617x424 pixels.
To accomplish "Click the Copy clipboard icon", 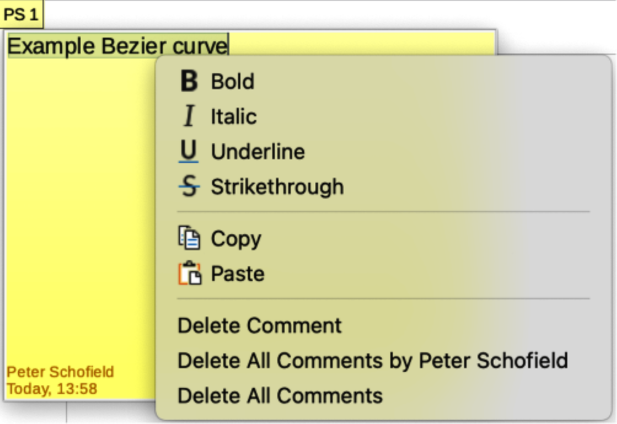I will [189, 239].
